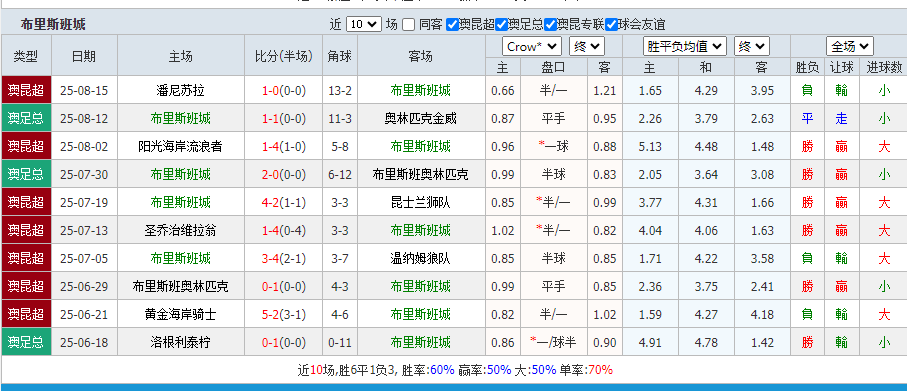
Task: Open the 终 dropdown beside 胜平负均值
Action: point(752,46)
